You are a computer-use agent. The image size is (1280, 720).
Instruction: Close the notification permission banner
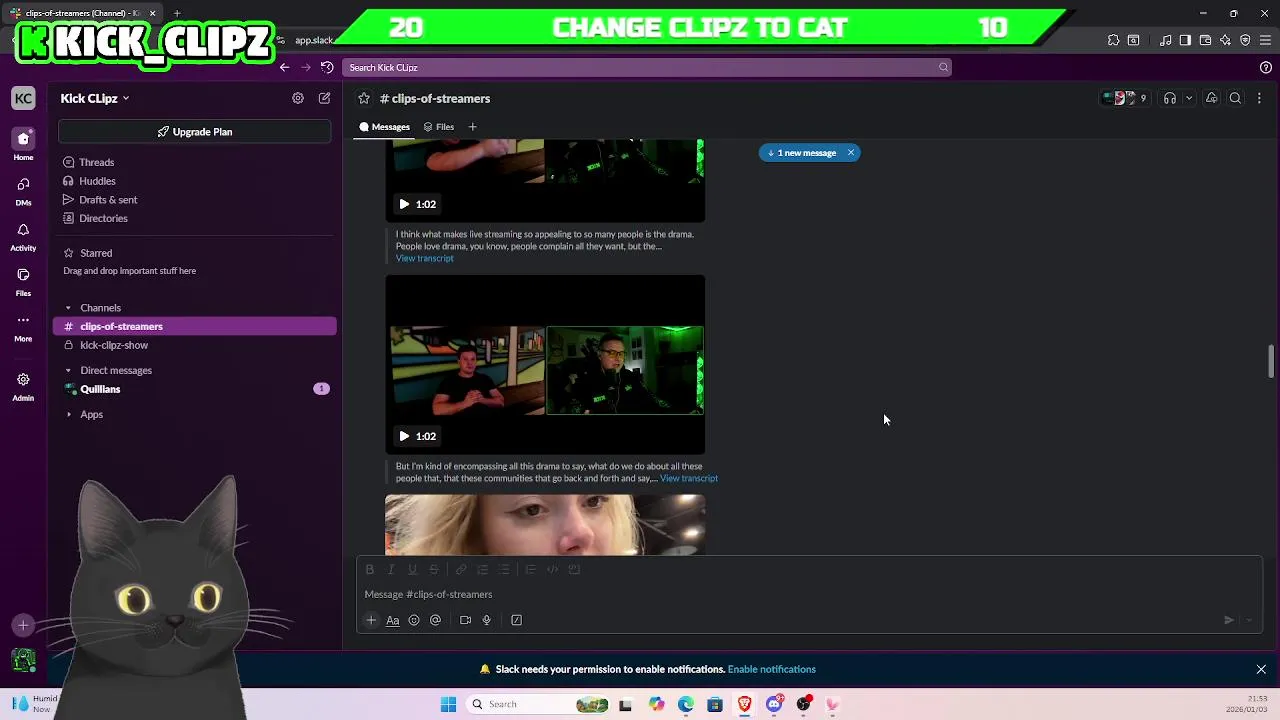[1261, 669]
